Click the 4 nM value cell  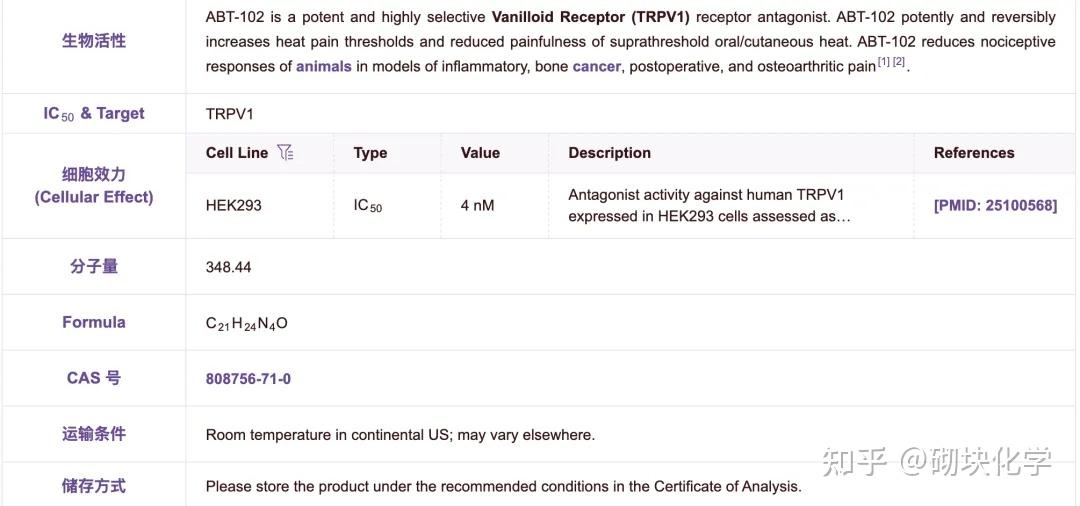point(477,206)
